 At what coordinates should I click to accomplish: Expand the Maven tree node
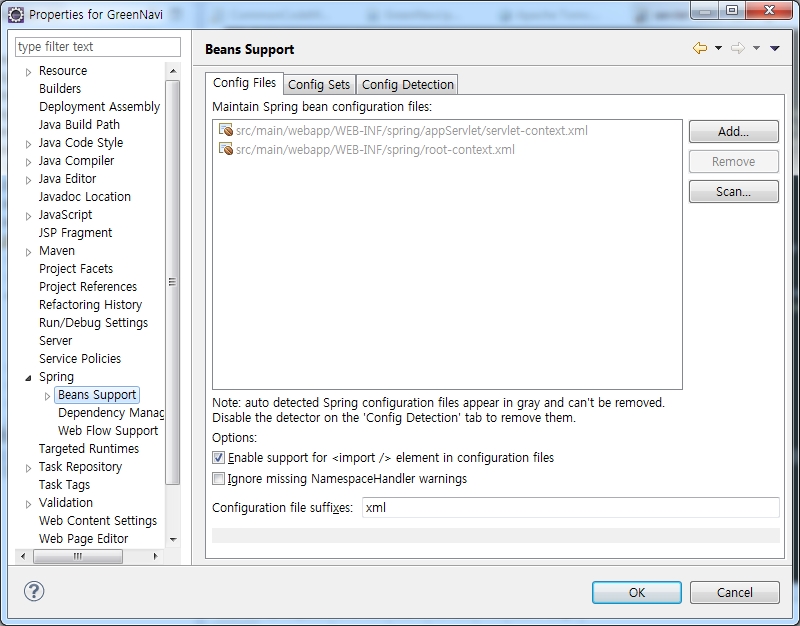(x=29, y=252)
